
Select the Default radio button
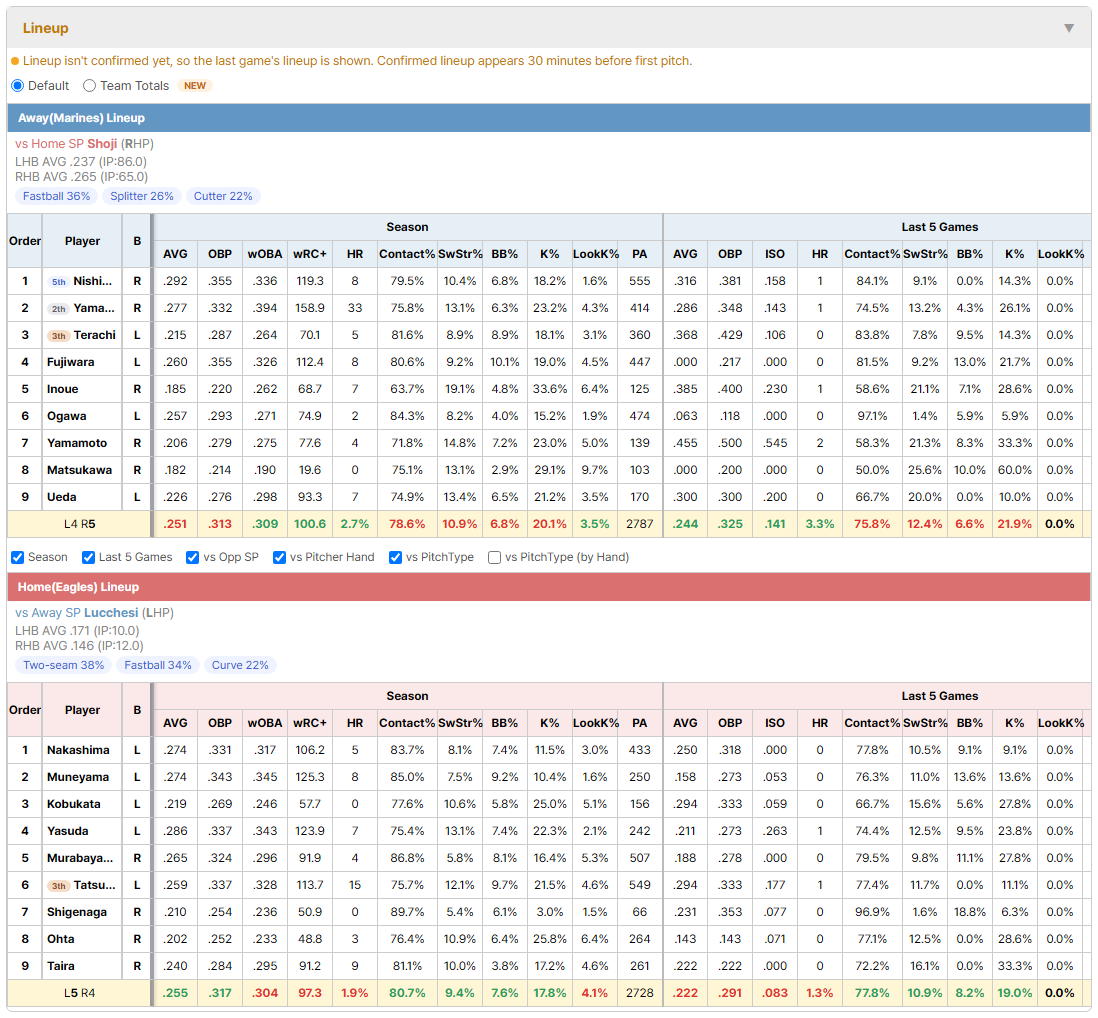(x=18, y=85)
